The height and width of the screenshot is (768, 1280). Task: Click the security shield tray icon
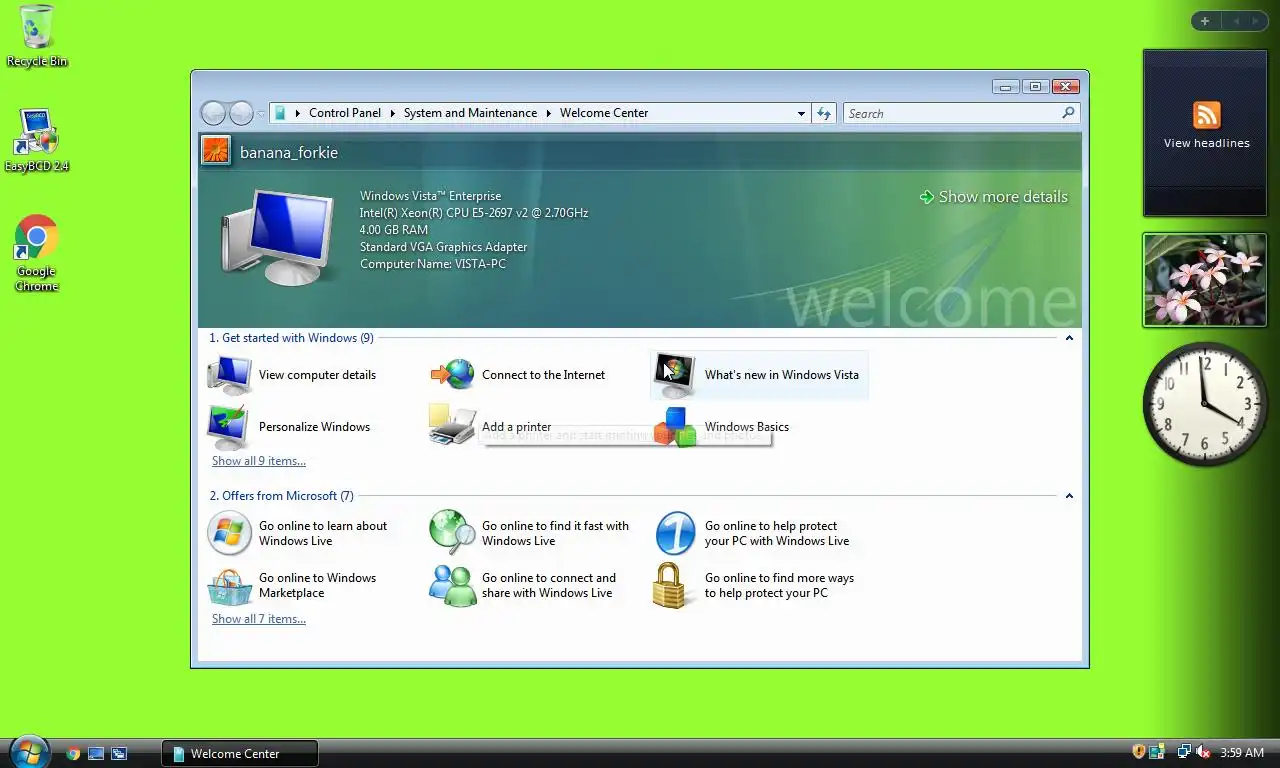(x=1138, y=752)
